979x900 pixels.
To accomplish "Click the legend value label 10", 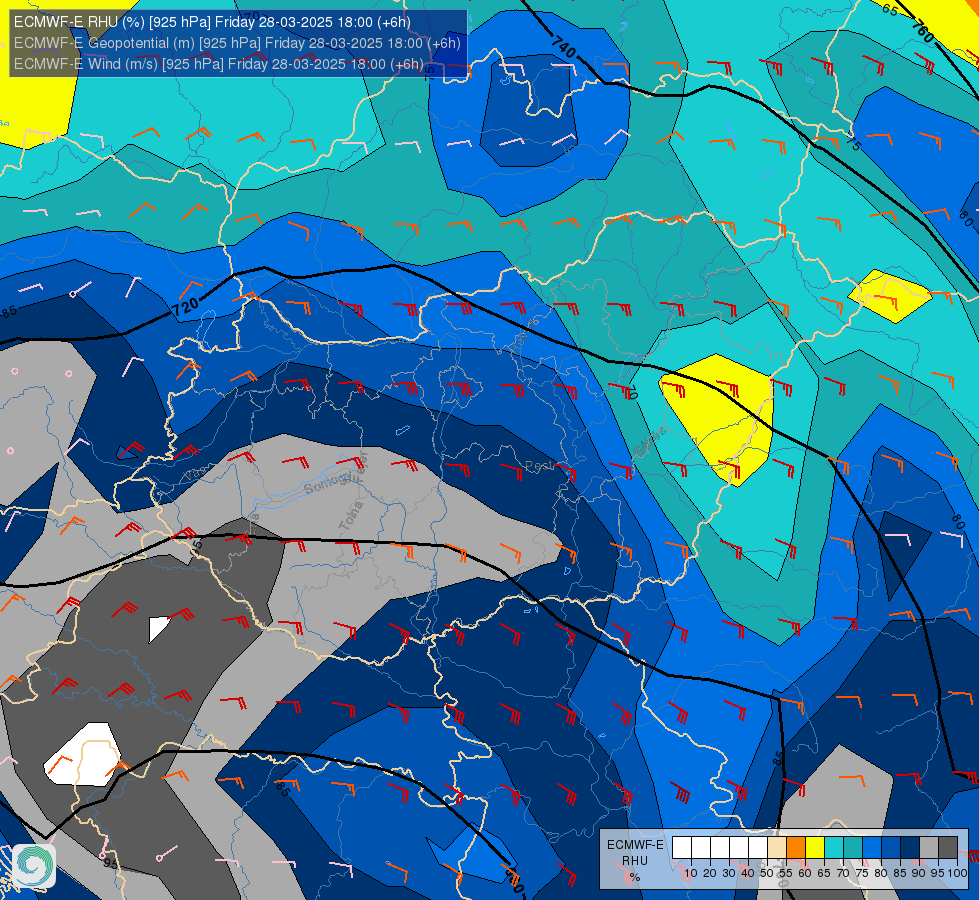I will pyautogui.click(x=691, y=873).
